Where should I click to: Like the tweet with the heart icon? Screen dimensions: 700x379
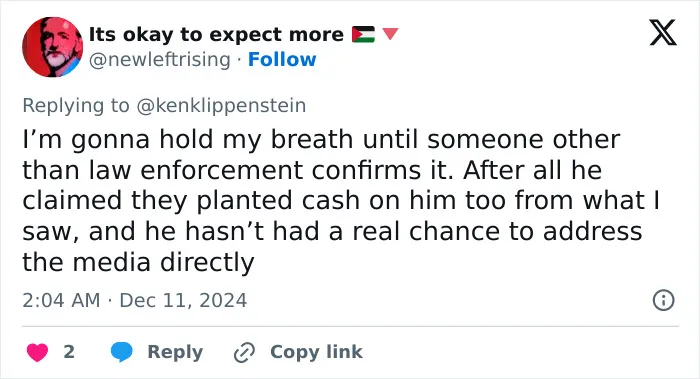(37, 352)
